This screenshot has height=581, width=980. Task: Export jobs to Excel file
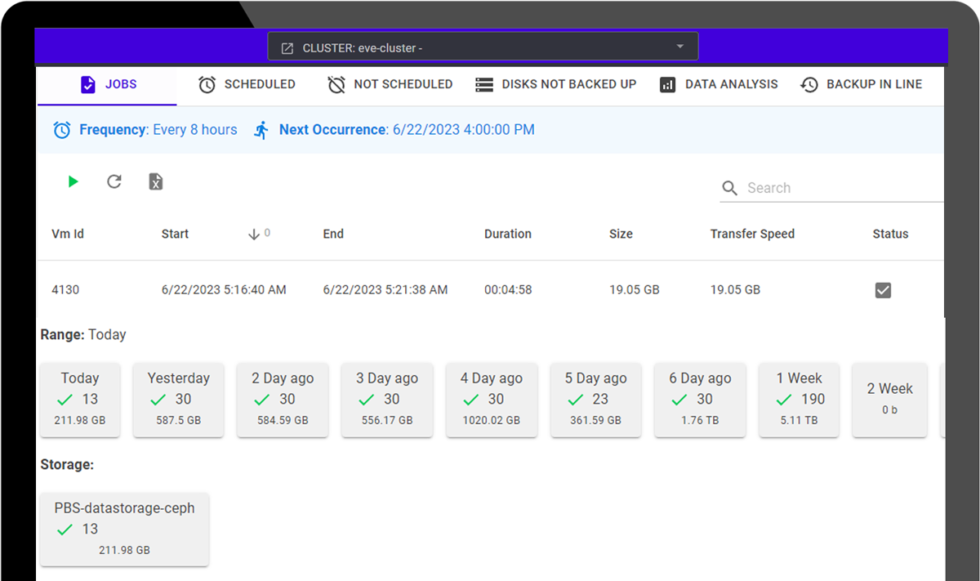[x=155, y=182]
